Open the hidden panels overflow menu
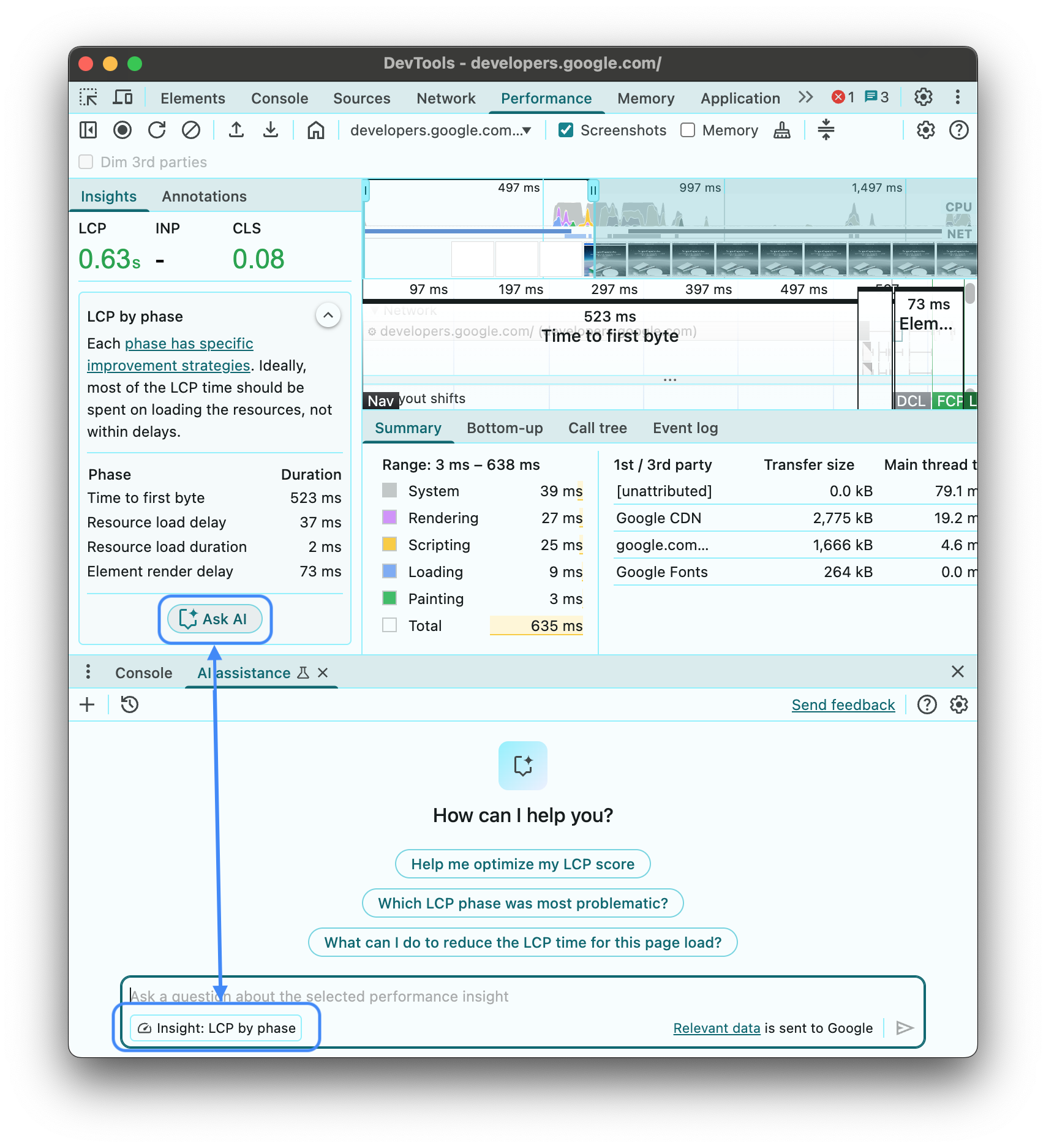Viewport: 1046px width, 1148px height. pyautogui.click(x=805, y=97)
